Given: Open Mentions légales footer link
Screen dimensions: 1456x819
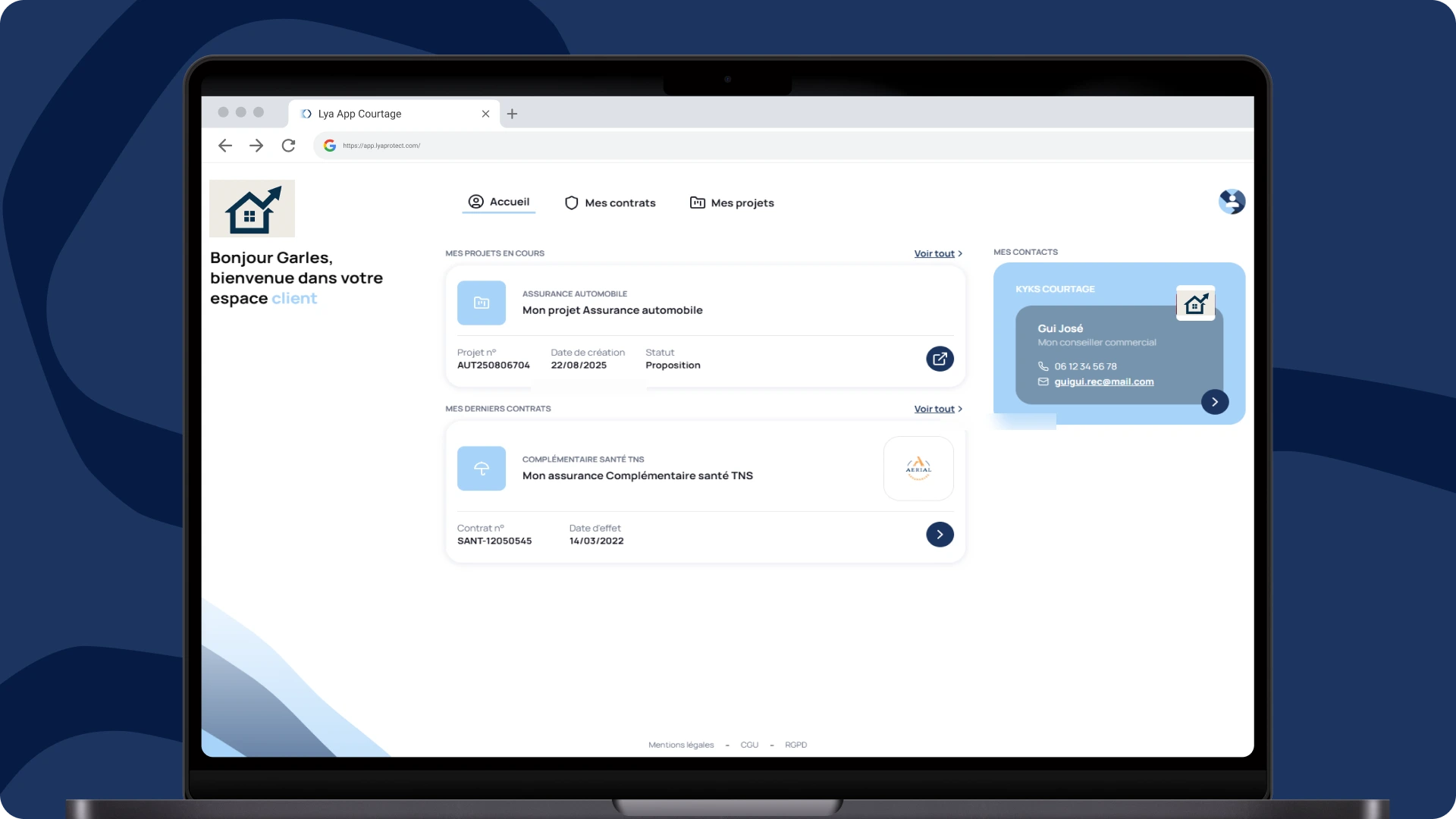Looking at the screenshot, I should (x=681, y=745).
